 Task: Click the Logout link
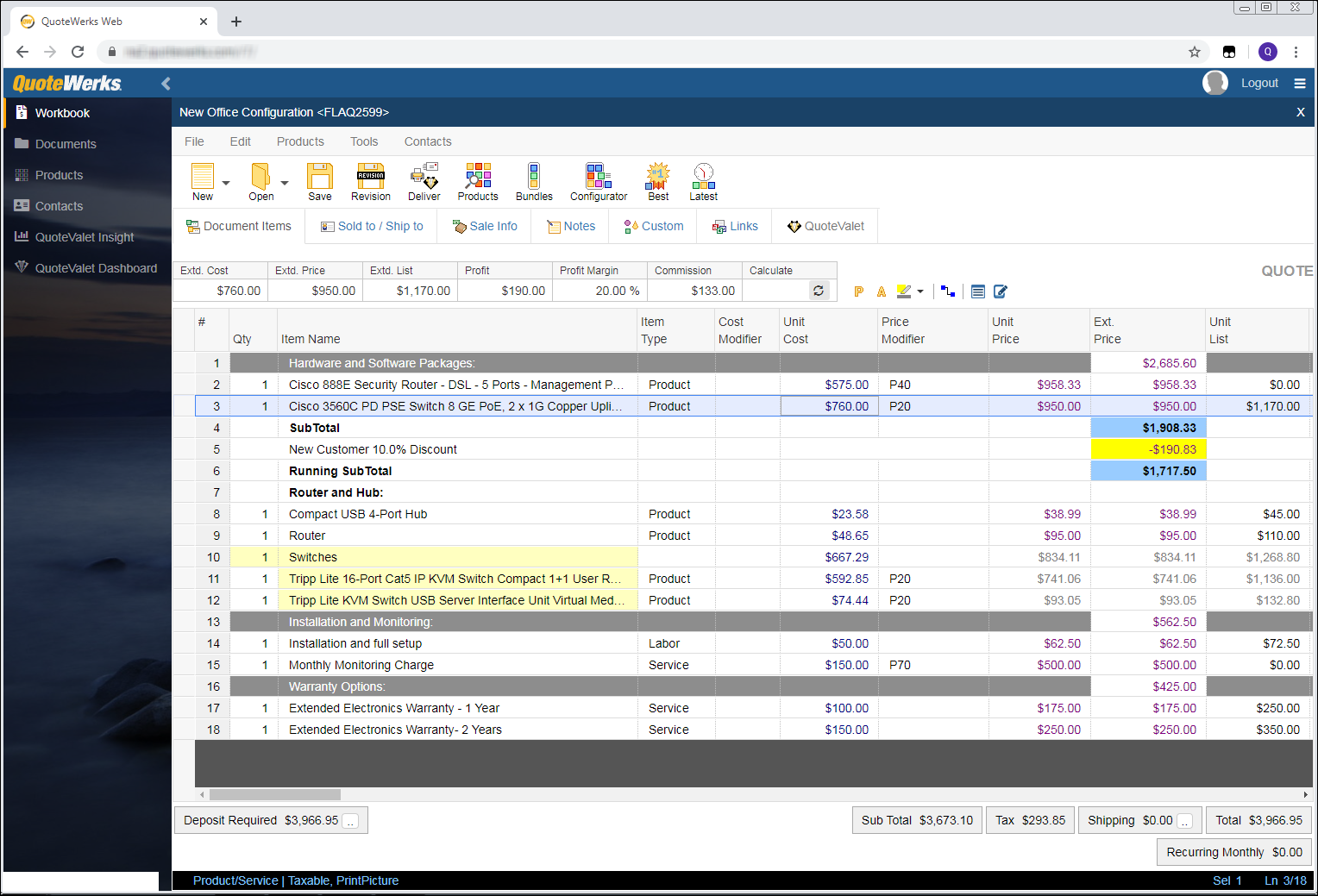[1259, 84]
